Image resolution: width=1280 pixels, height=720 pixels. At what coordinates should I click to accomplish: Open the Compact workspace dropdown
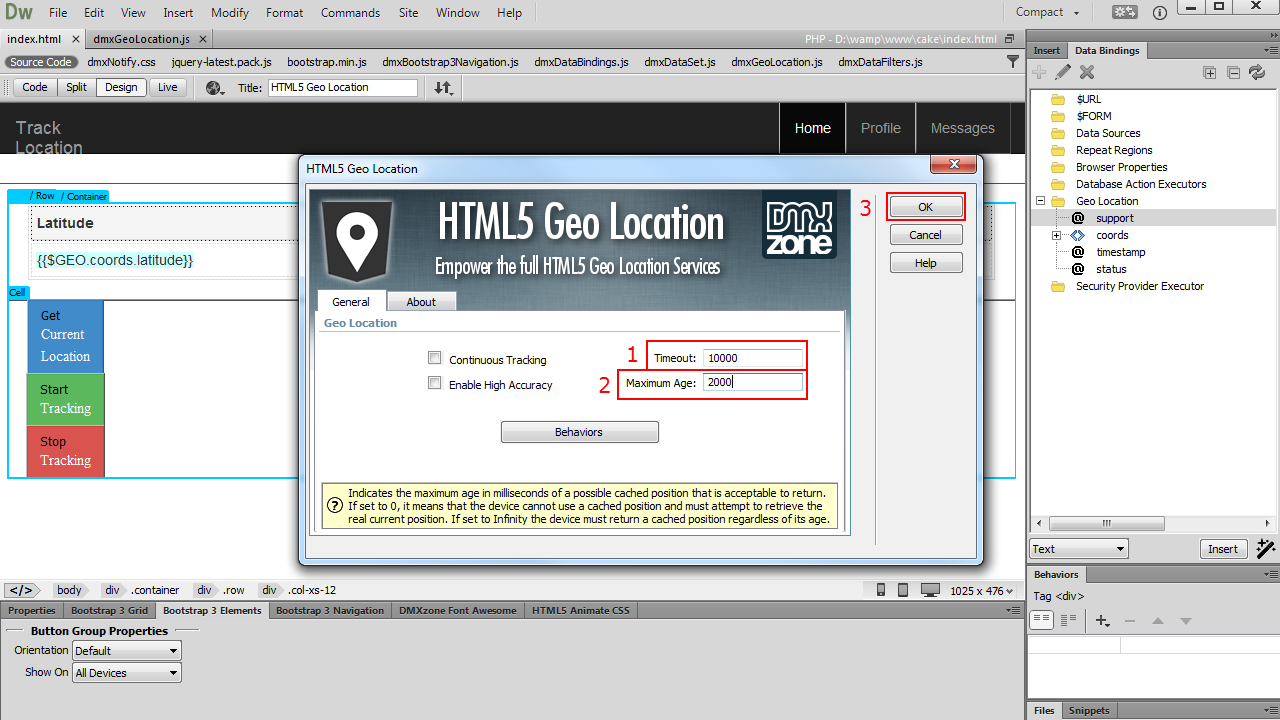point(1048,12)
